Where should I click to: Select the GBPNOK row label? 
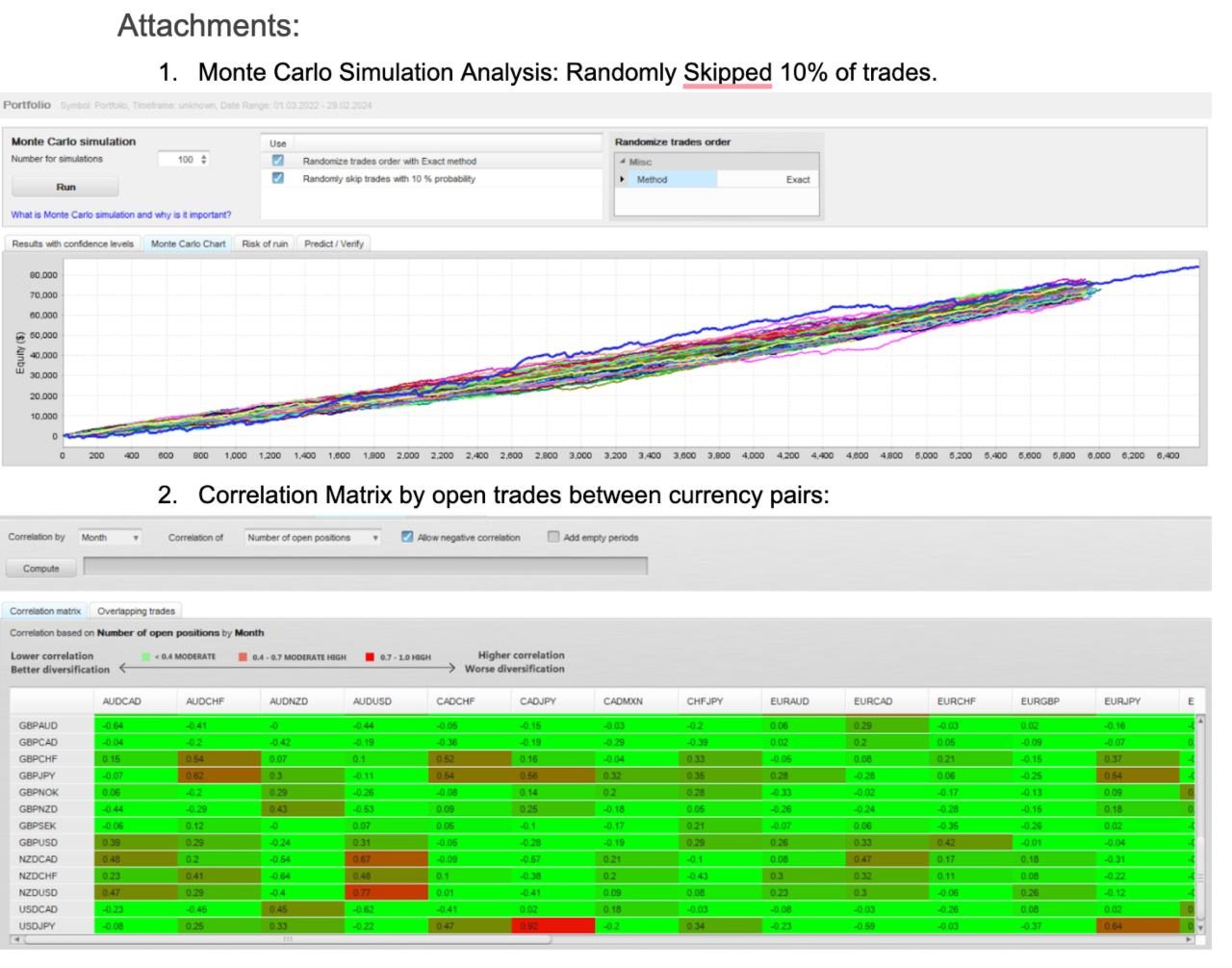38,792
